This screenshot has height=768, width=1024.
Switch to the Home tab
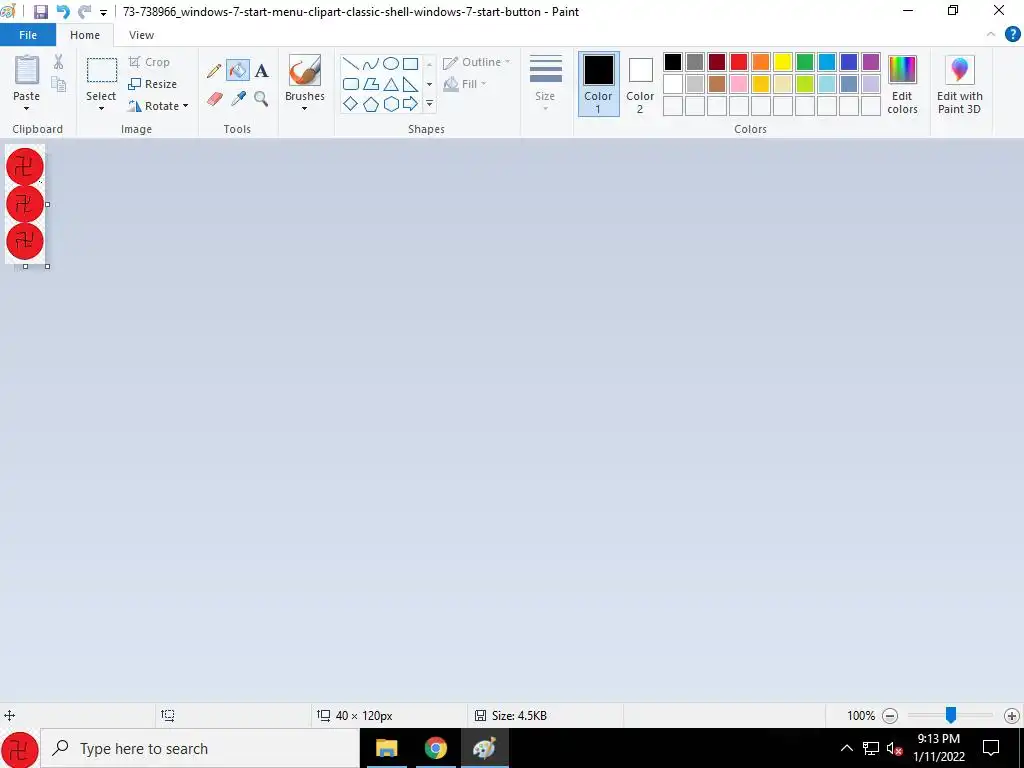click(x=85, y=35)
